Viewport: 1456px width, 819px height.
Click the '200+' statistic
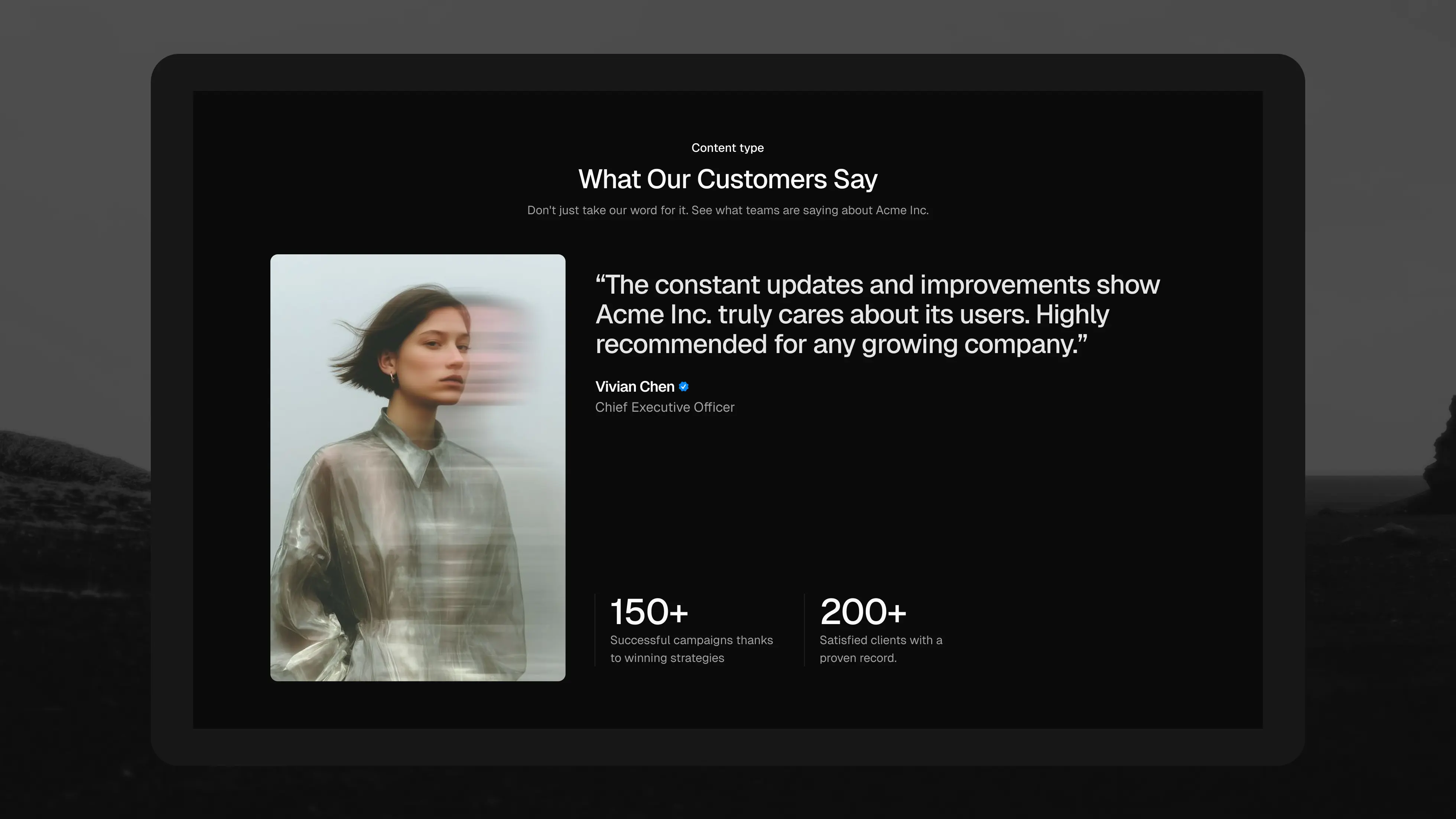(863, 612)
